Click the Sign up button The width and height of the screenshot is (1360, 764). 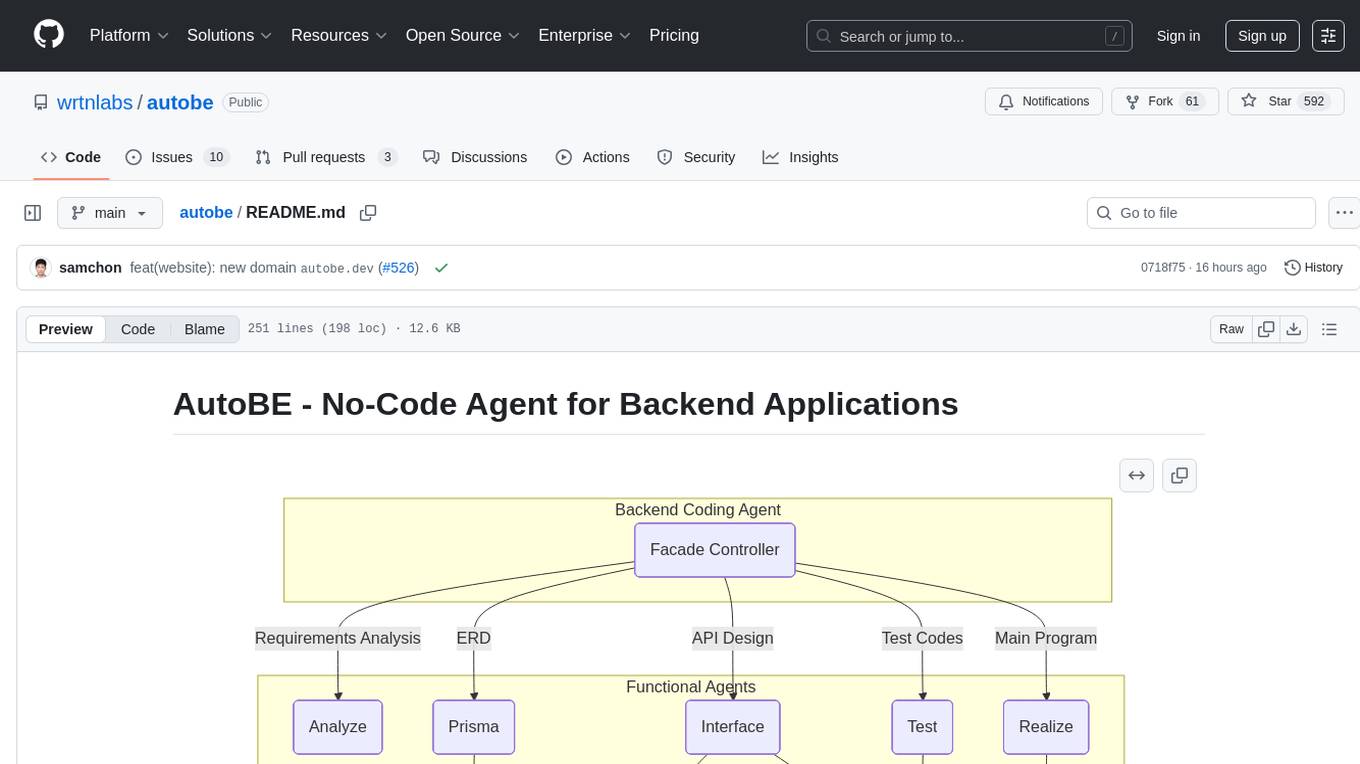point(1262,36)
